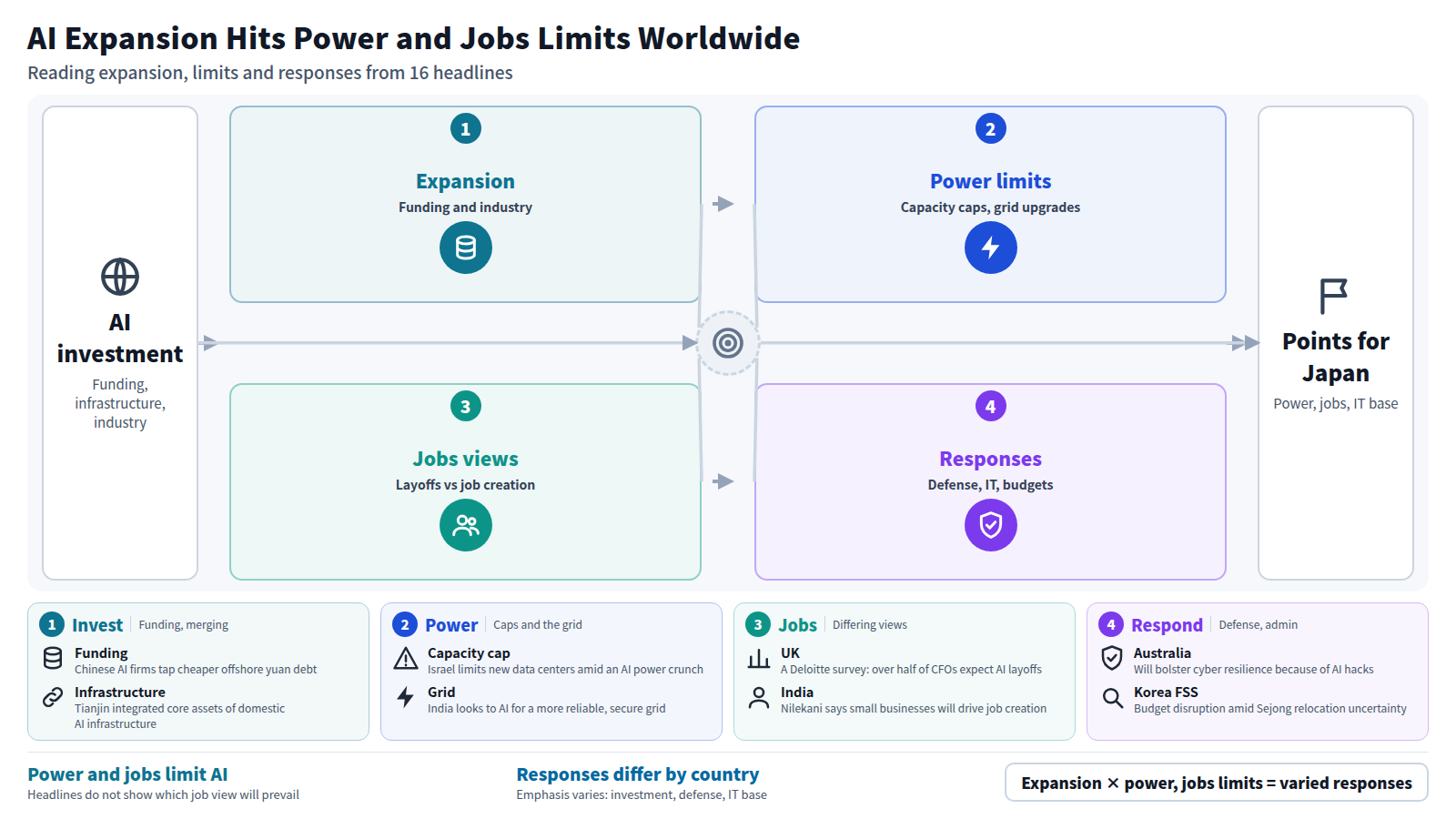Click 'Expansion × power, jobs limits = varied responses' box
The image size is (1456, 819).
(1217, 783)
